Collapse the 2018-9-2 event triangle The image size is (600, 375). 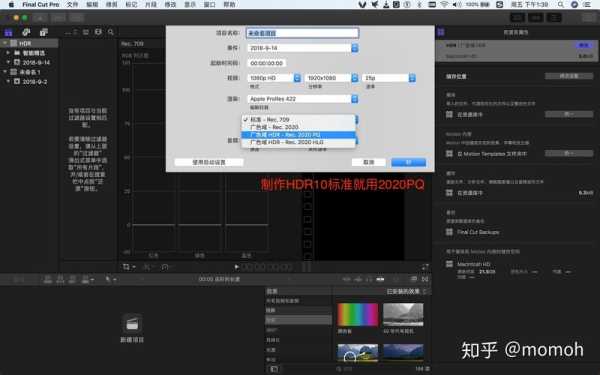[x=8, y=81]
